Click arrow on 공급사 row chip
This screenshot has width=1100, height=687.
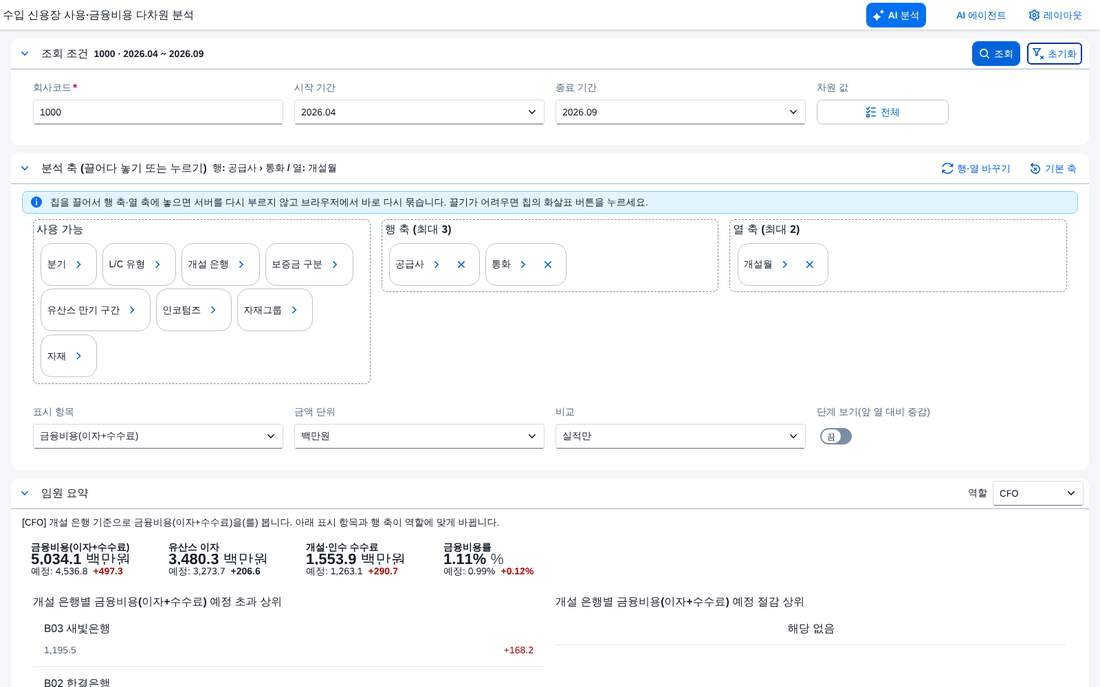pos(436,265)
